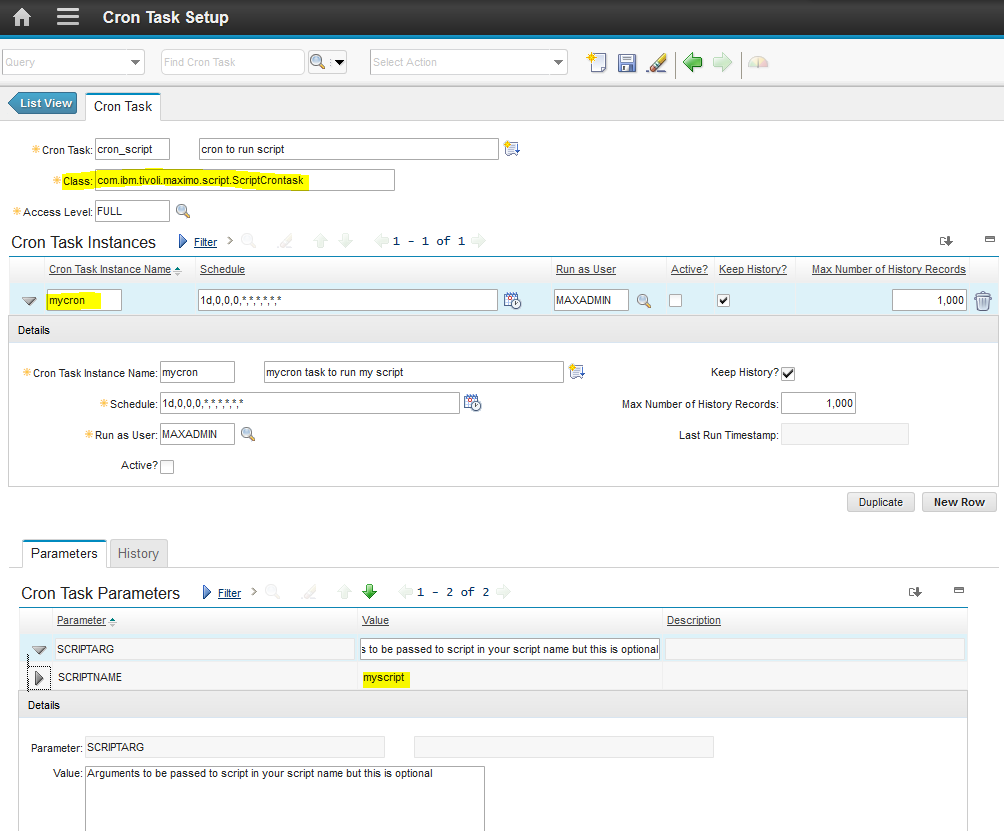Delete the mycron instance with trash icon
The image size is (1004, 831).
[x=983, y=300]
